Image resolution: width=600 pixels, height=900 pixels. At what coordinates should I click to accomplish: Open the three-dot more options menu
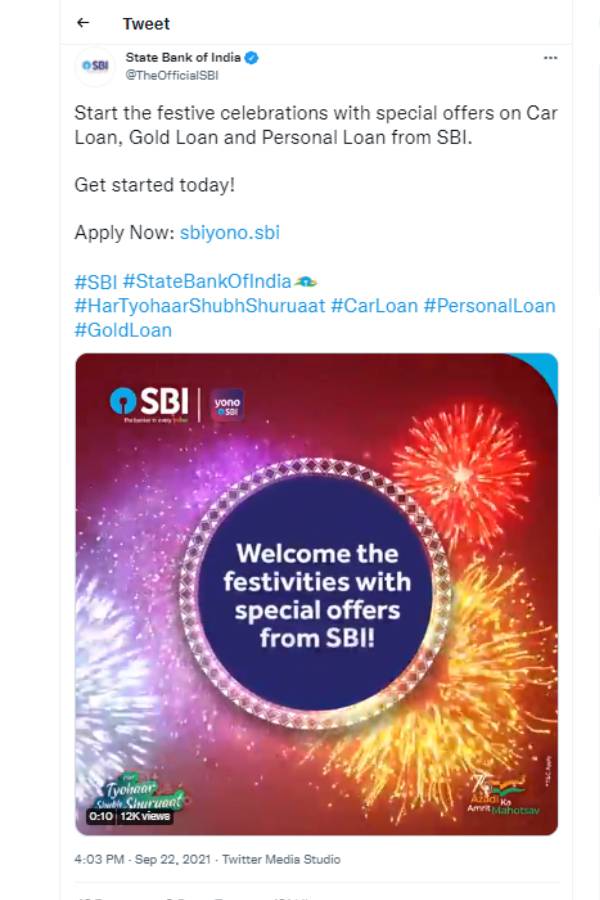(x=550, y=58)
